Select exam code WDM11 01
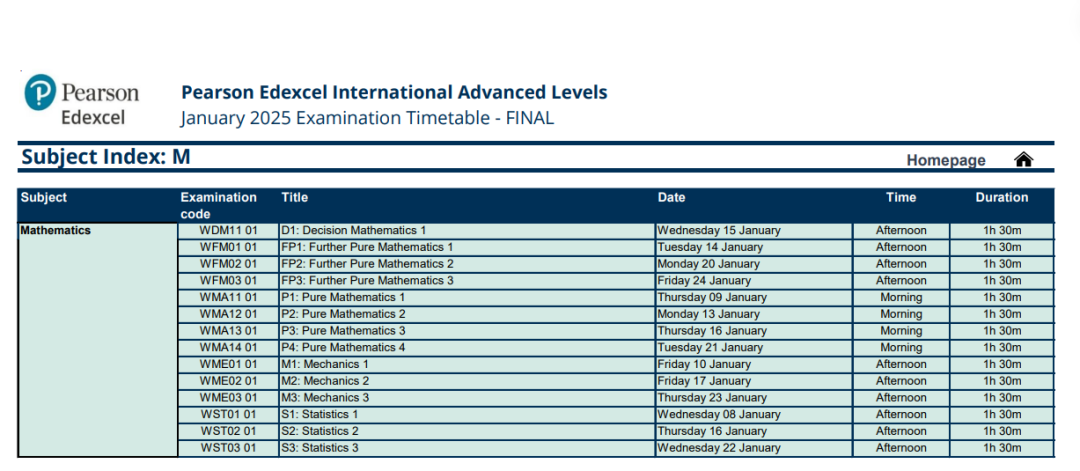The width and height of the screenshot is (1080, 471). (228, 230)
